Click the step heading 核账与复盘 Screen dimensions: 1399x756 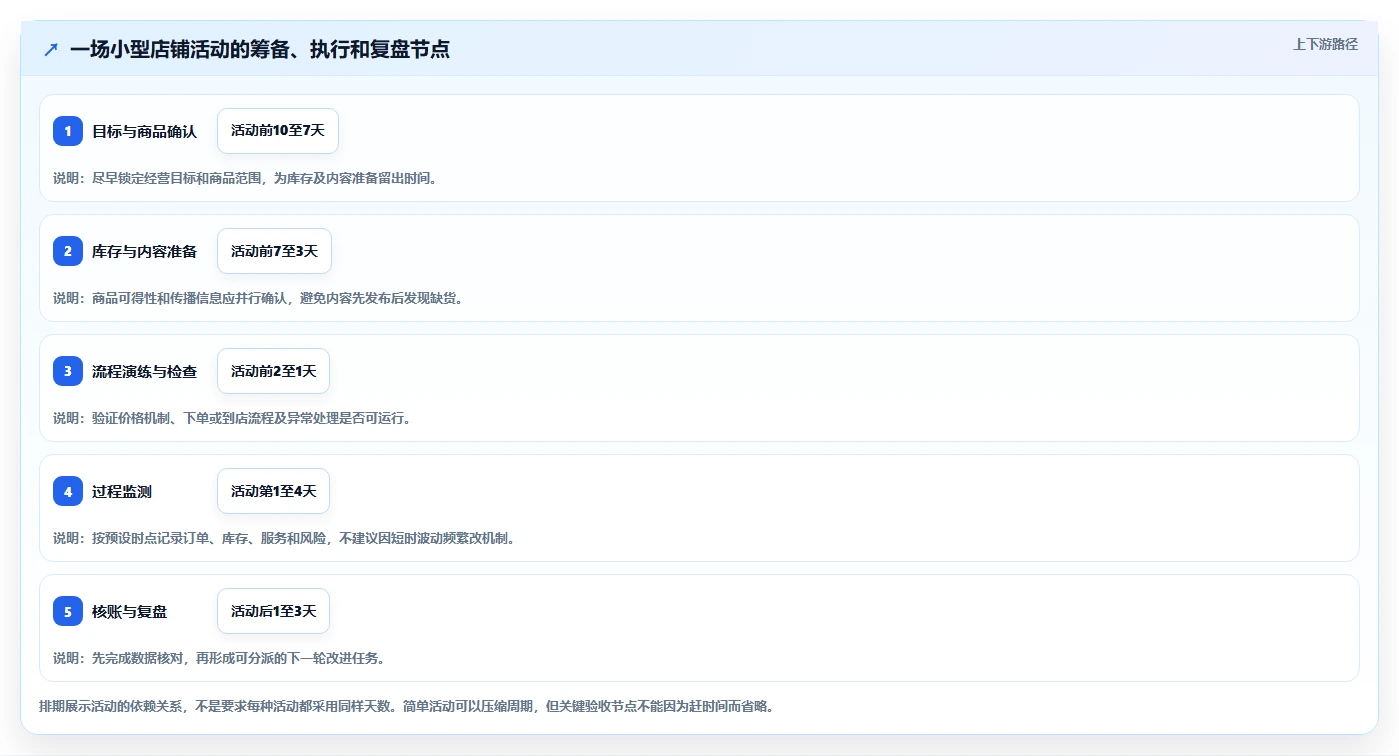pos(129,611)
